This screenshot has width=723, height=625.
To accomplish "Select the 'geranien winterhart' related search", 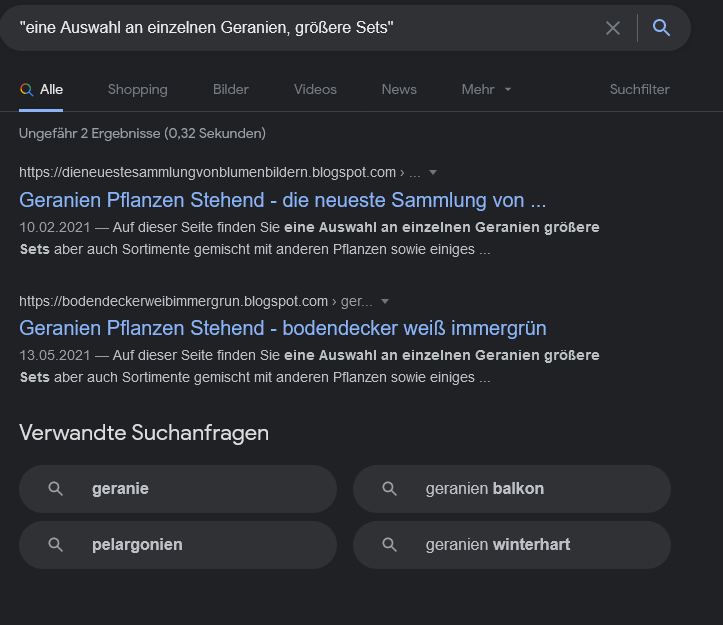I will [512, 545].
